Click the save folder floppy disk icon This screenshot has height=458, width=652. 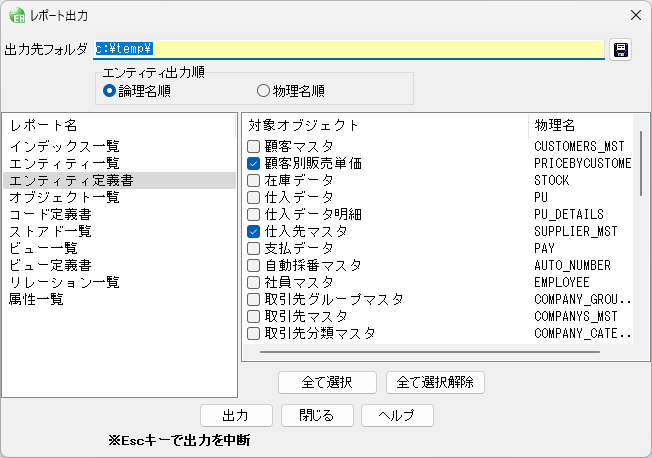point(620,50)
